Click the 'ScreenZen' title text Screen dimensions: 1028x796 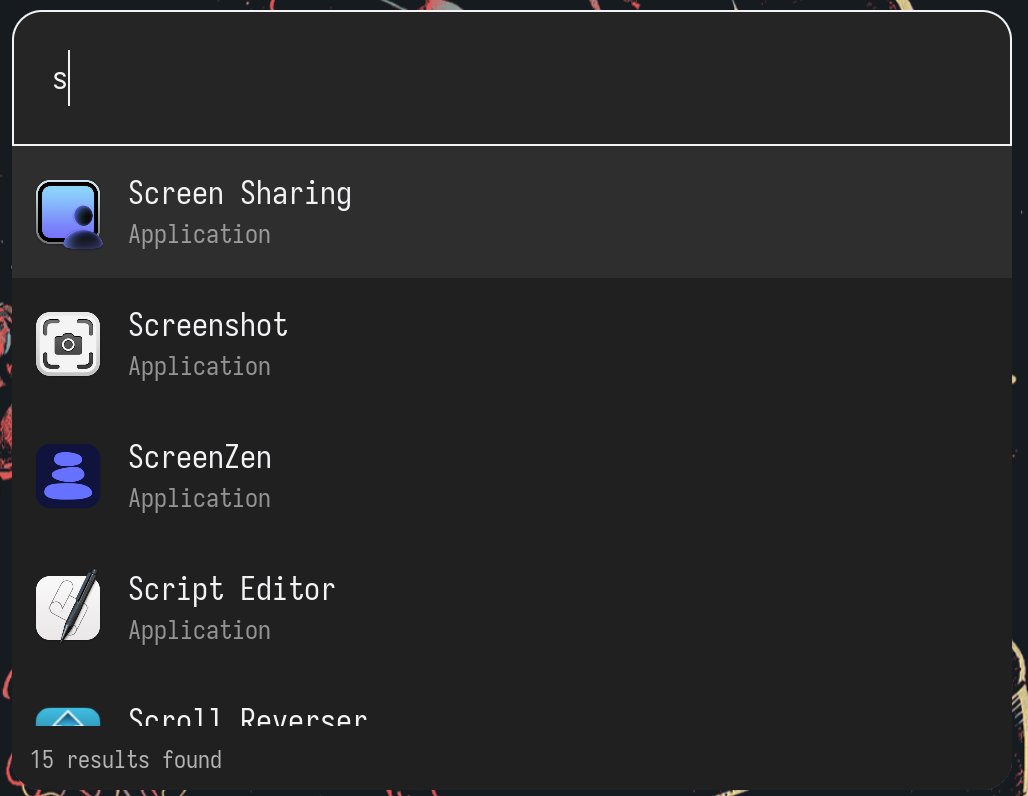click(200, 457)
